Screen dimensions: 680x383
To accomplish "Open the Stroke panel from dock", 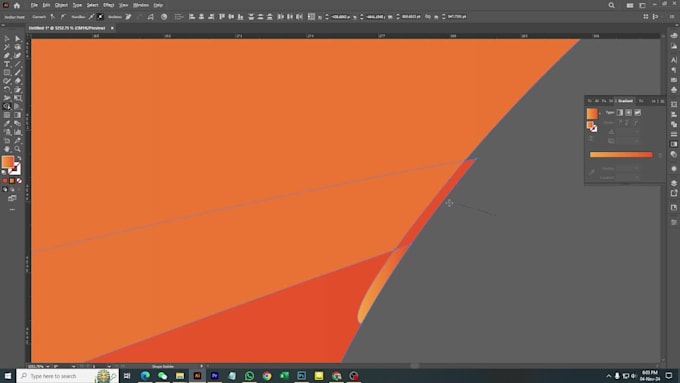I will pos(673,134).
